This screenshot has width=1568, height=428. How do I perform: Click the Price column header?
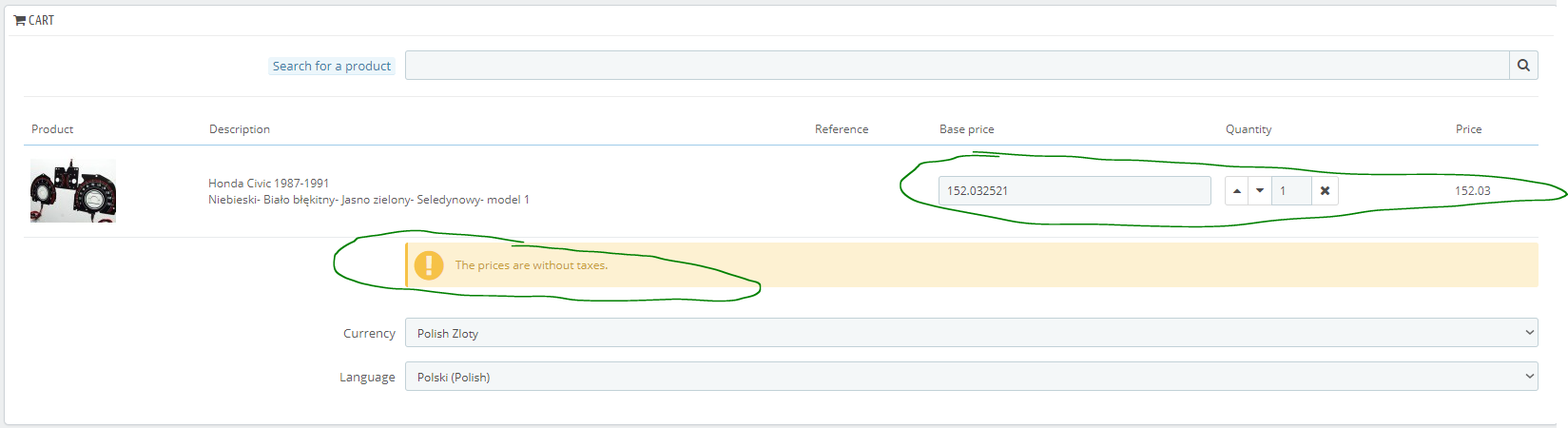pos(1468,129)
